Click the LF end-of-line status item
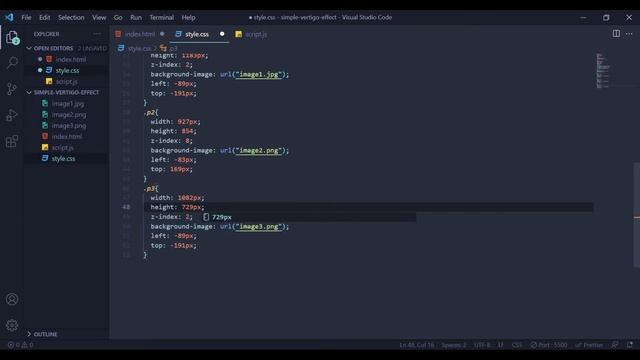The width and height of the screenshot is (640, 360). click(x=500, y=345)
